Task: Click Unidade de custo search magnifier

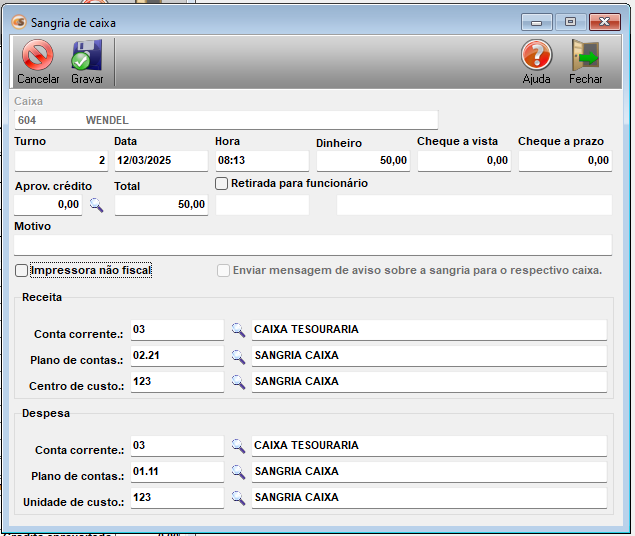Action: (238, 497)
